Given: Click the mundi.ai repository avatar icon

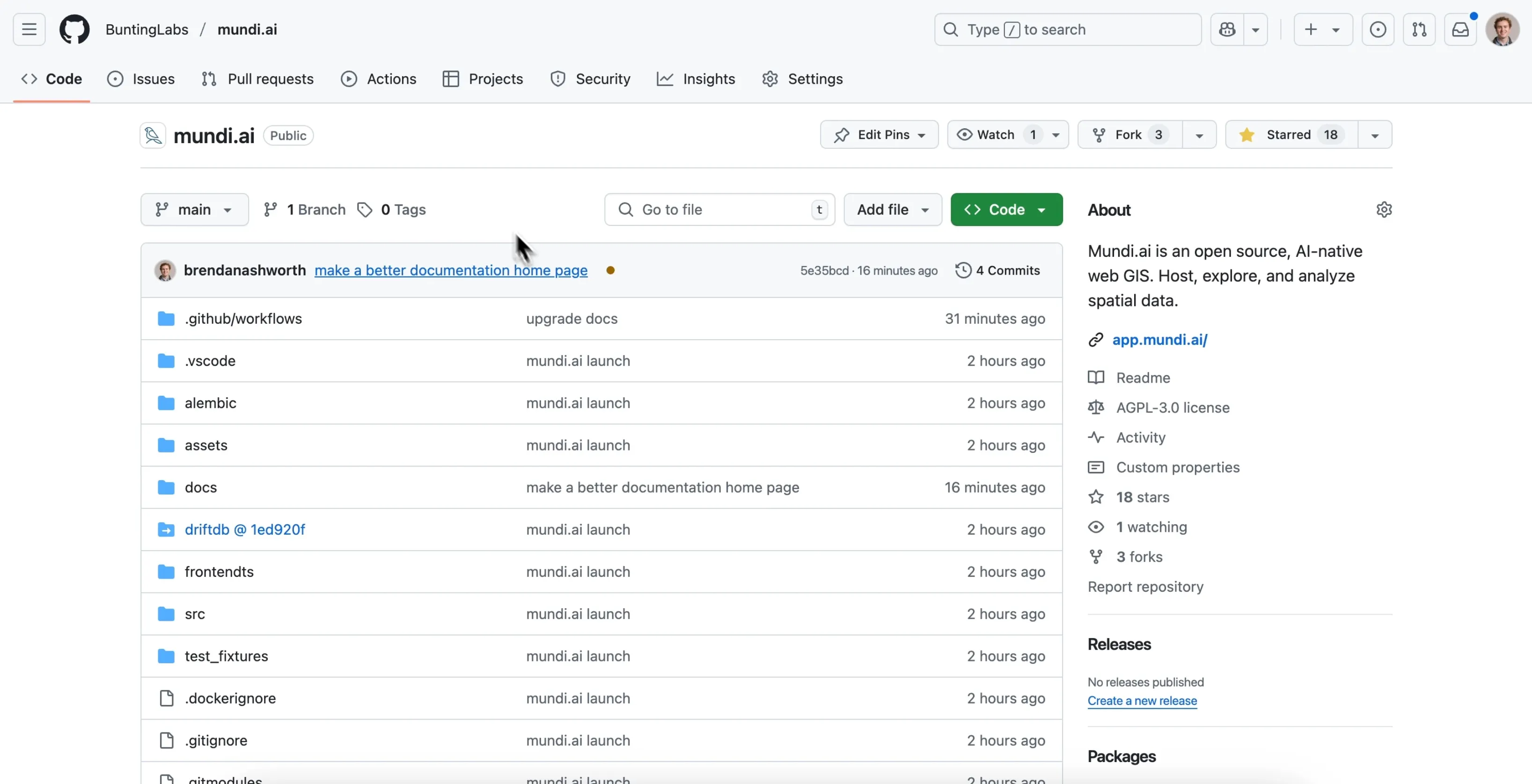Looking at the screenshot, I should point(153,136).
